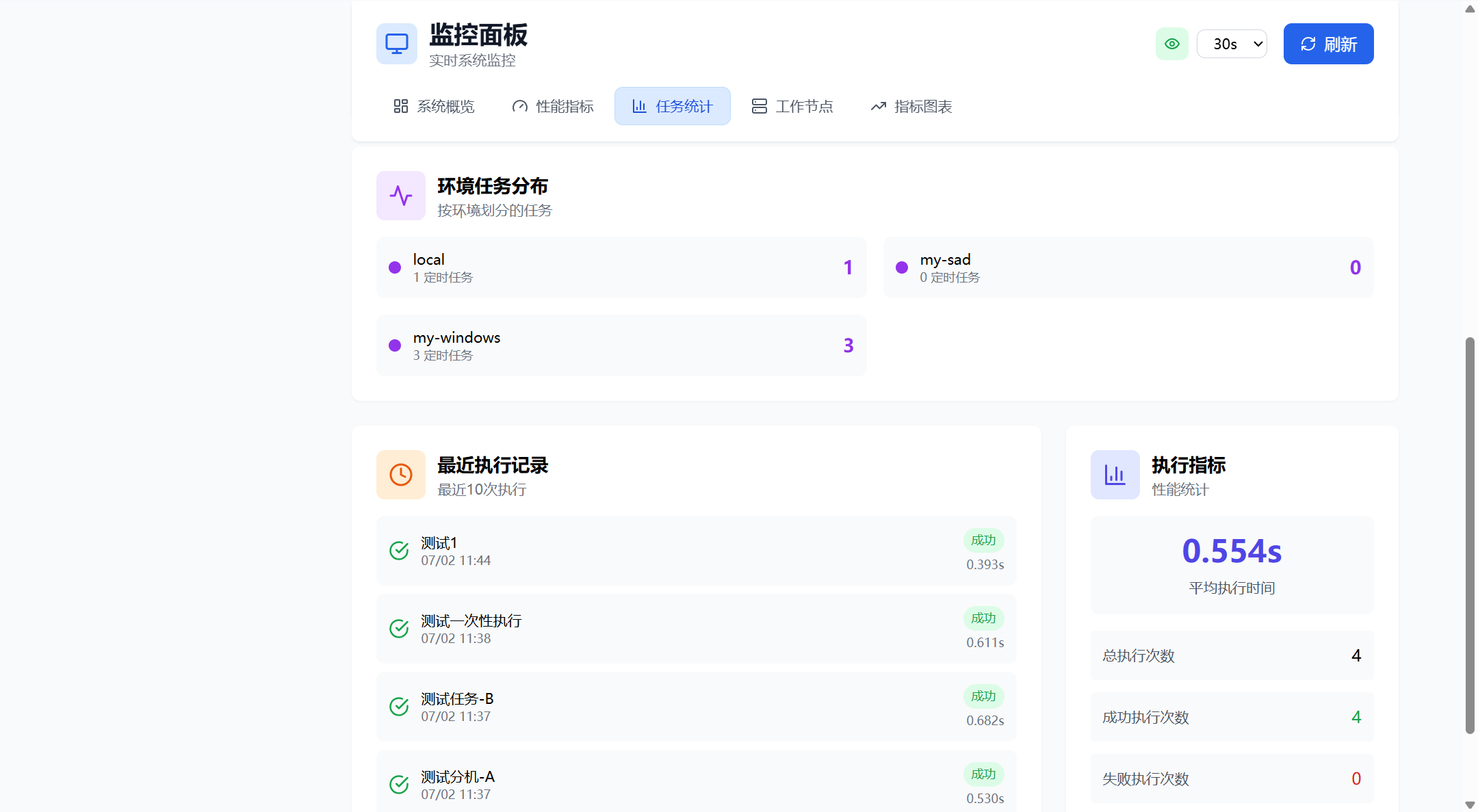Open the 30s refresh interval dropdown
The image size is (1478, 812).
click(x=1231, y=44)
